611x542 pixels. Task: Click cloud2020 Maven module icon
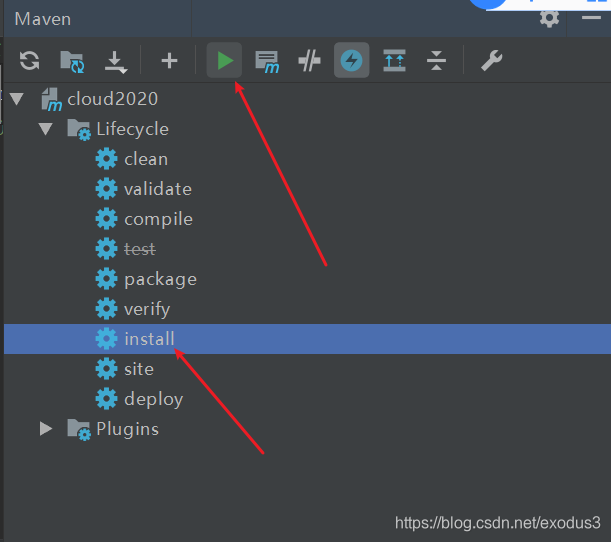click(x=52, y=99)
